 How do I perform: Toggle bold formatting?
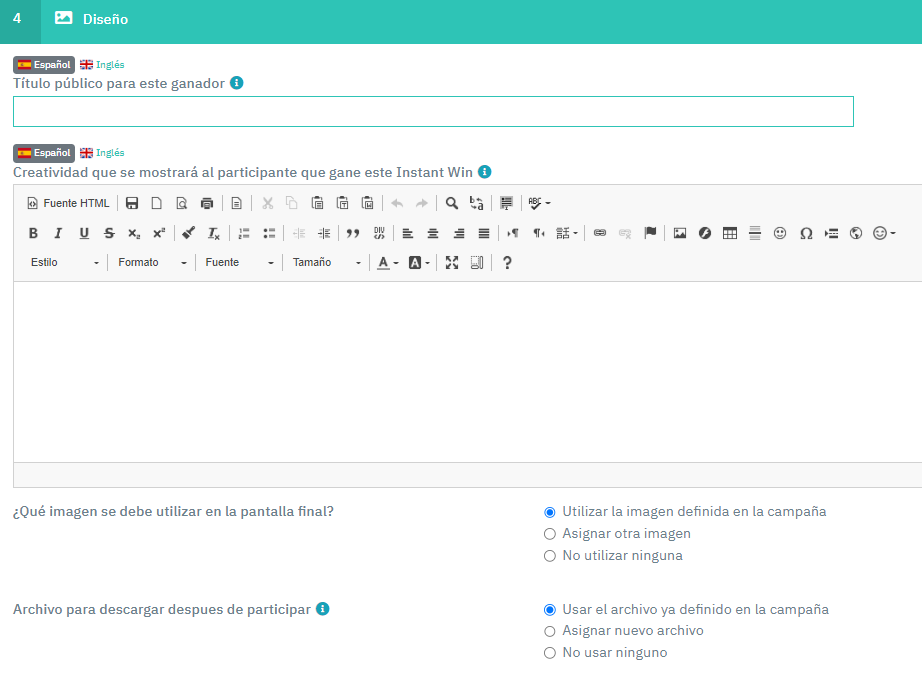click(x=34, y=234)
